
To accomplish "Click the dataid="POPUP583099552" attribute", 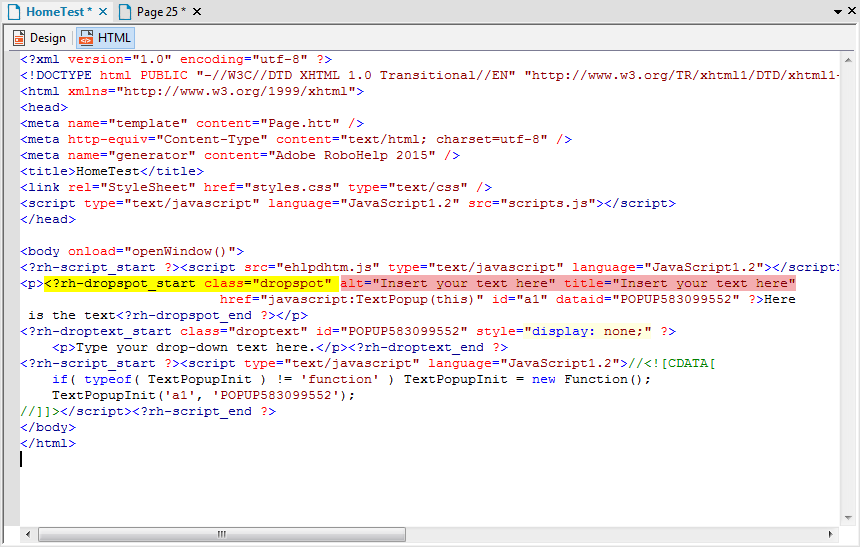I will (x=648, y=299).
